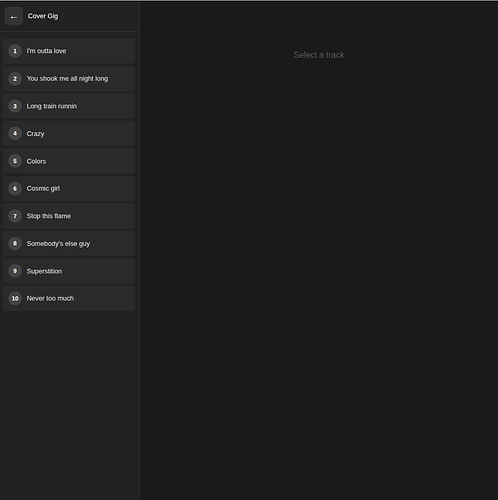The image size is (498, 500).
Task: Click the number 5 track badge
Action: pyautogui.click(x=15, y=161)
